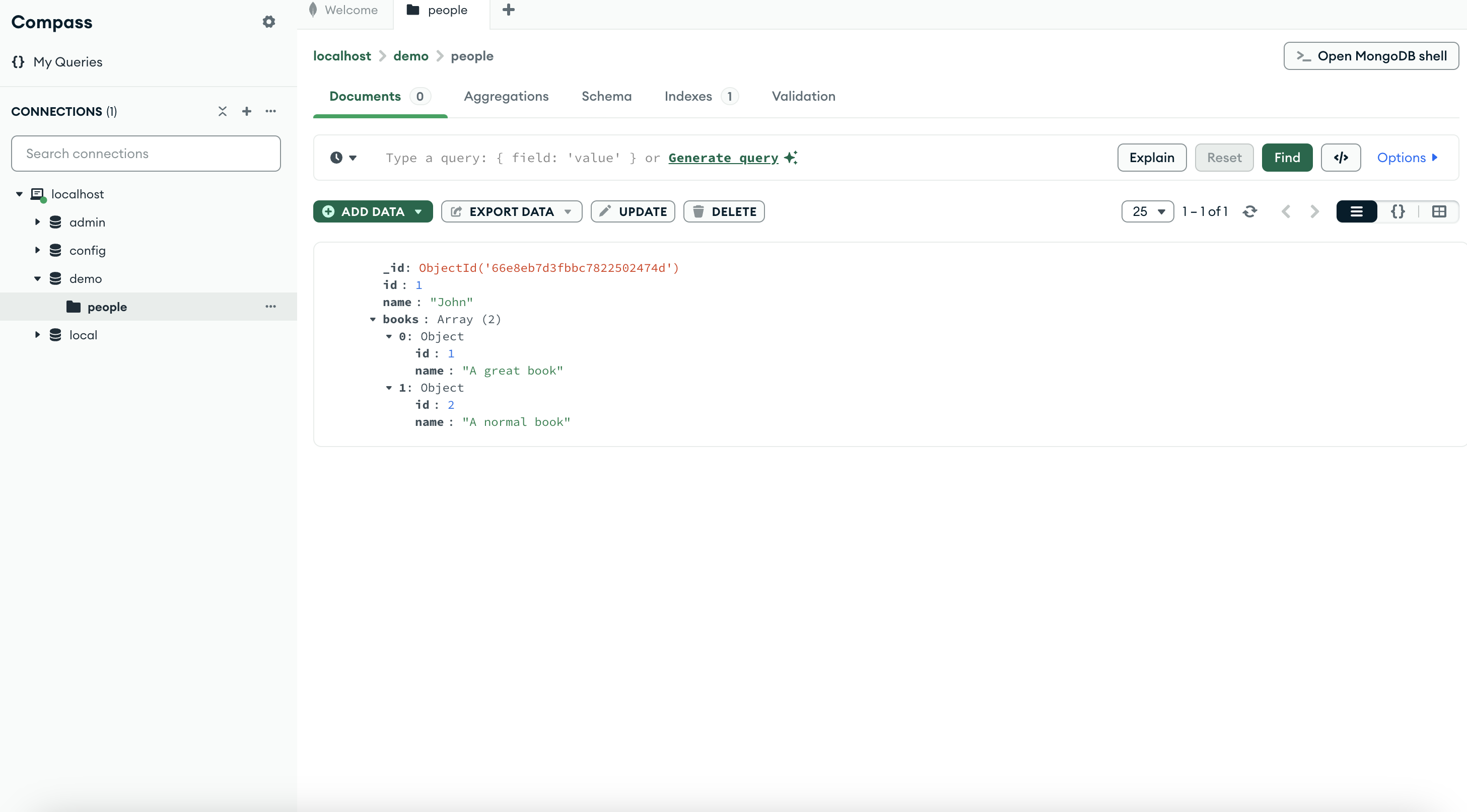The height and width of the screenshot is (812, 1467).
Task: Collapse the demo database
Action: click(x=38, y=278)
